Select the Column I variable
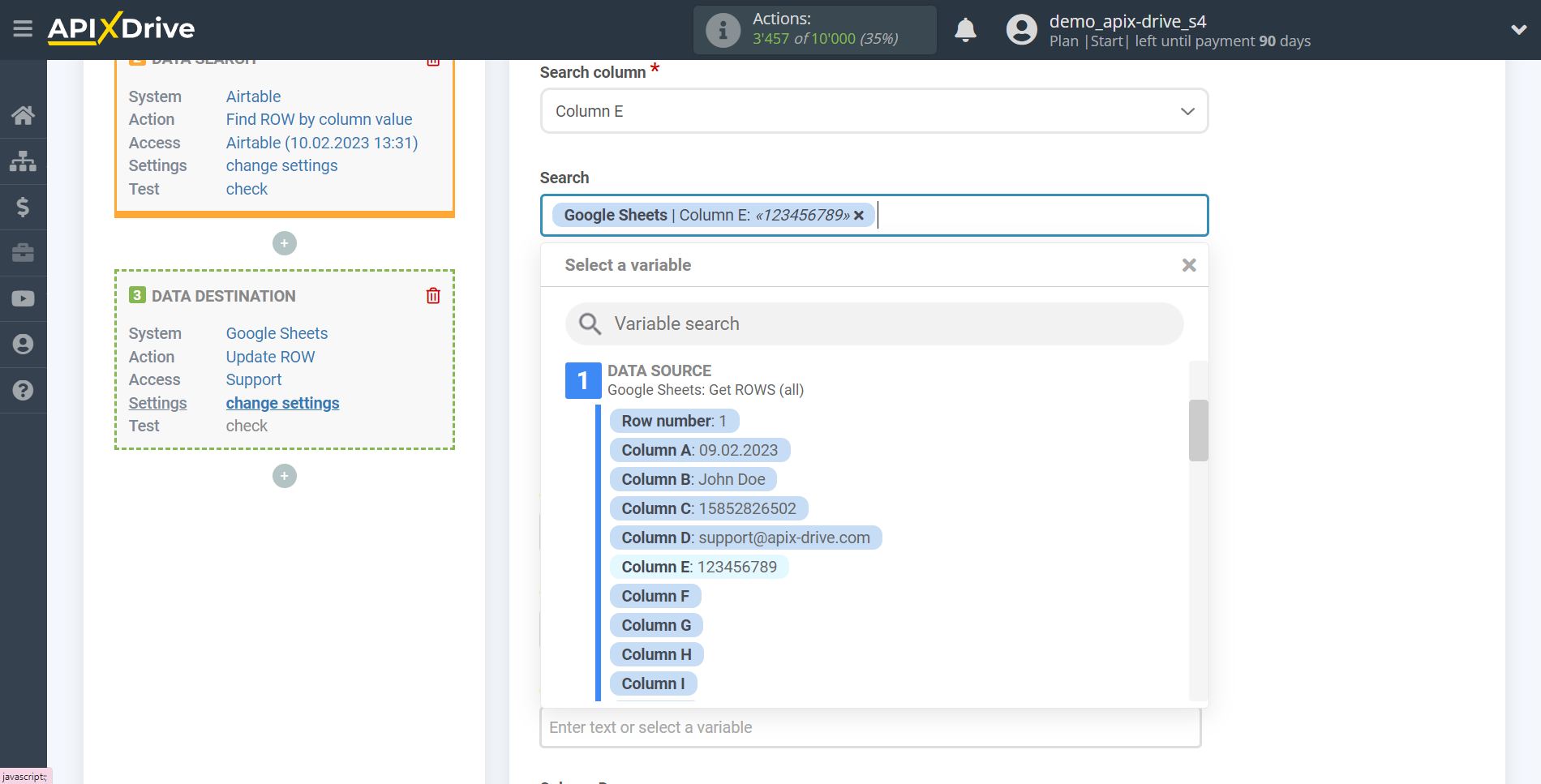 pos(653,683)
